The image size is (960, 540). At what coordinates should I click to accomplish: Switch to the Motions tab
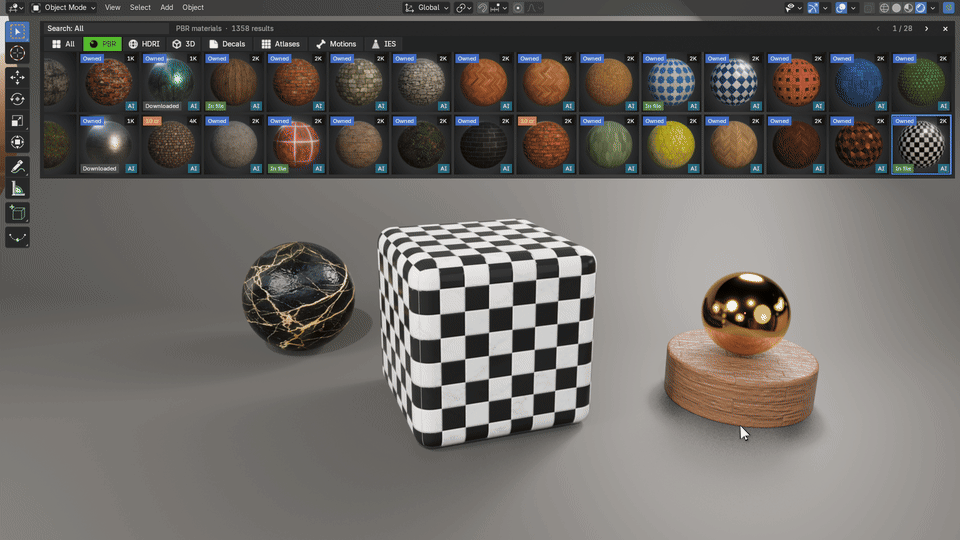pyautogui.click(x=336, y=44)
